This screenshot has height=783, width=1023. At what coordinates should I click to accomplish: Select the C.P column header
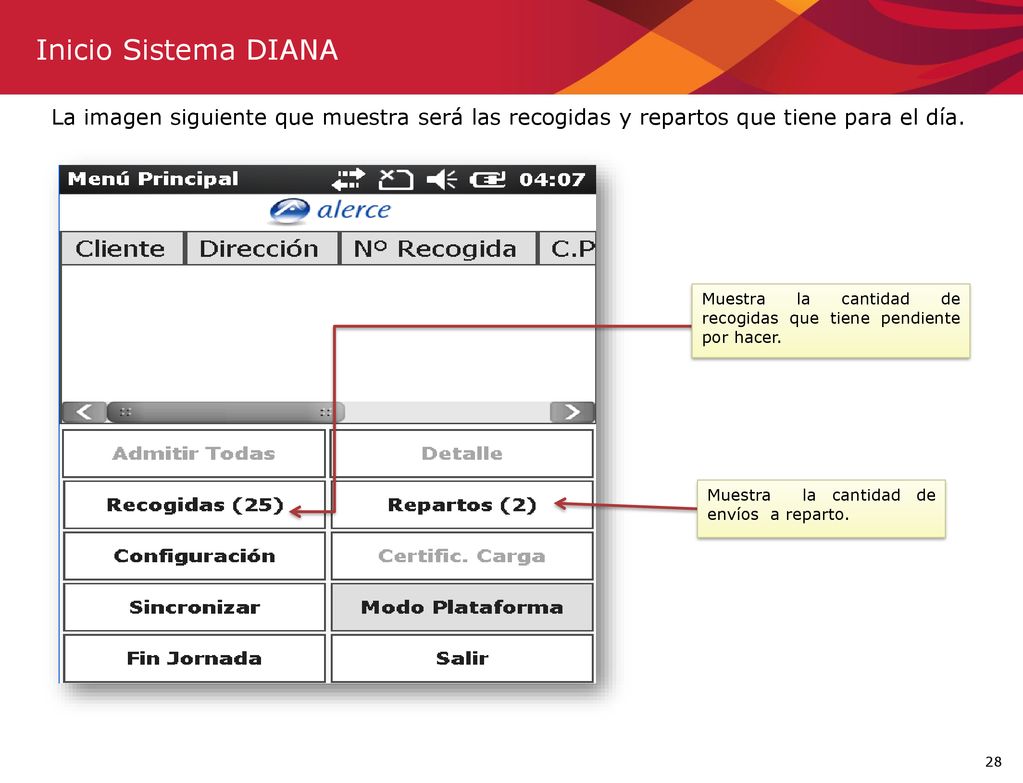click(567, 249)
